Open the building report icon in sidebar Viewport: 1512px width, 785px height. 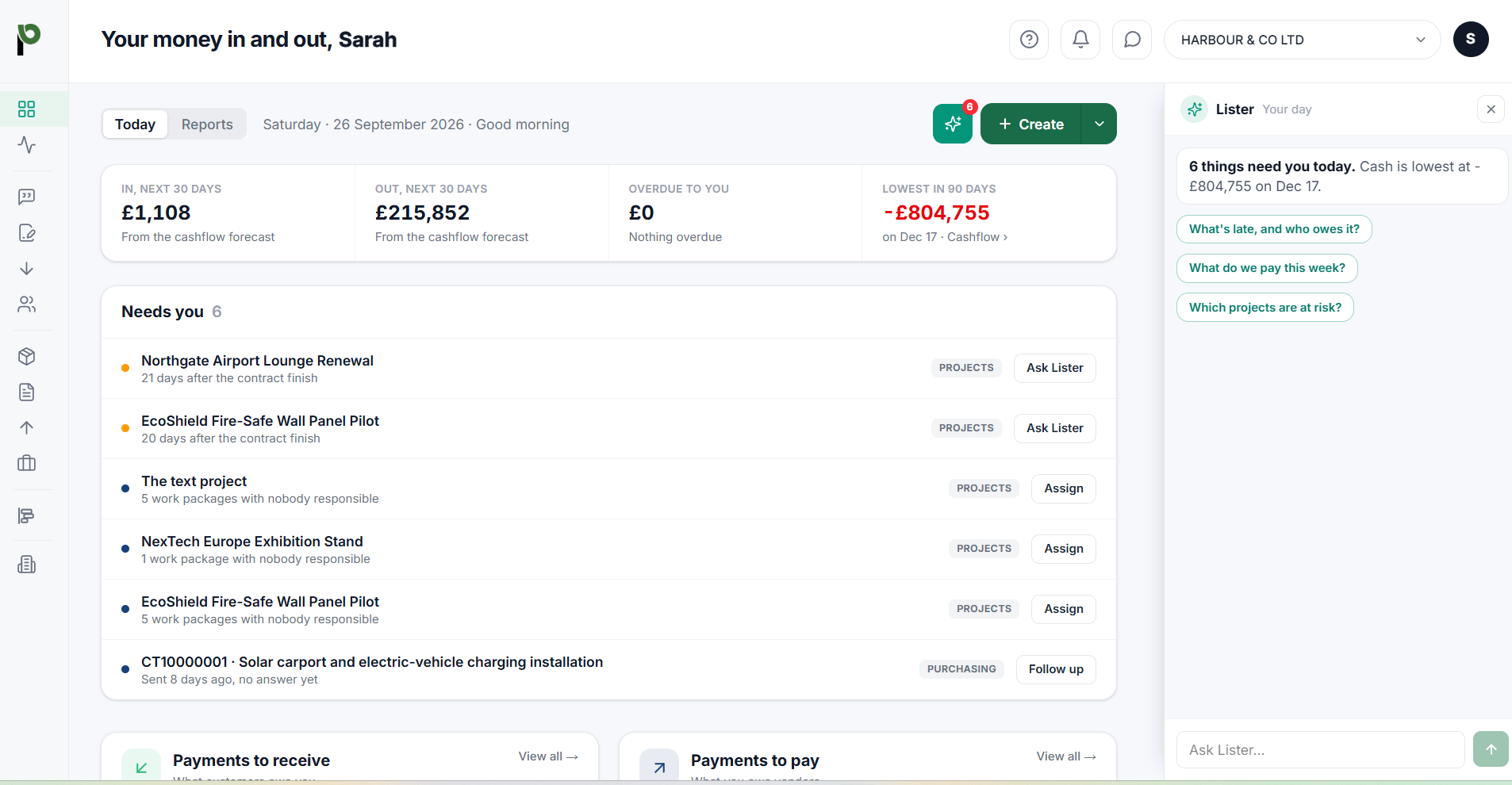(27, 565)
